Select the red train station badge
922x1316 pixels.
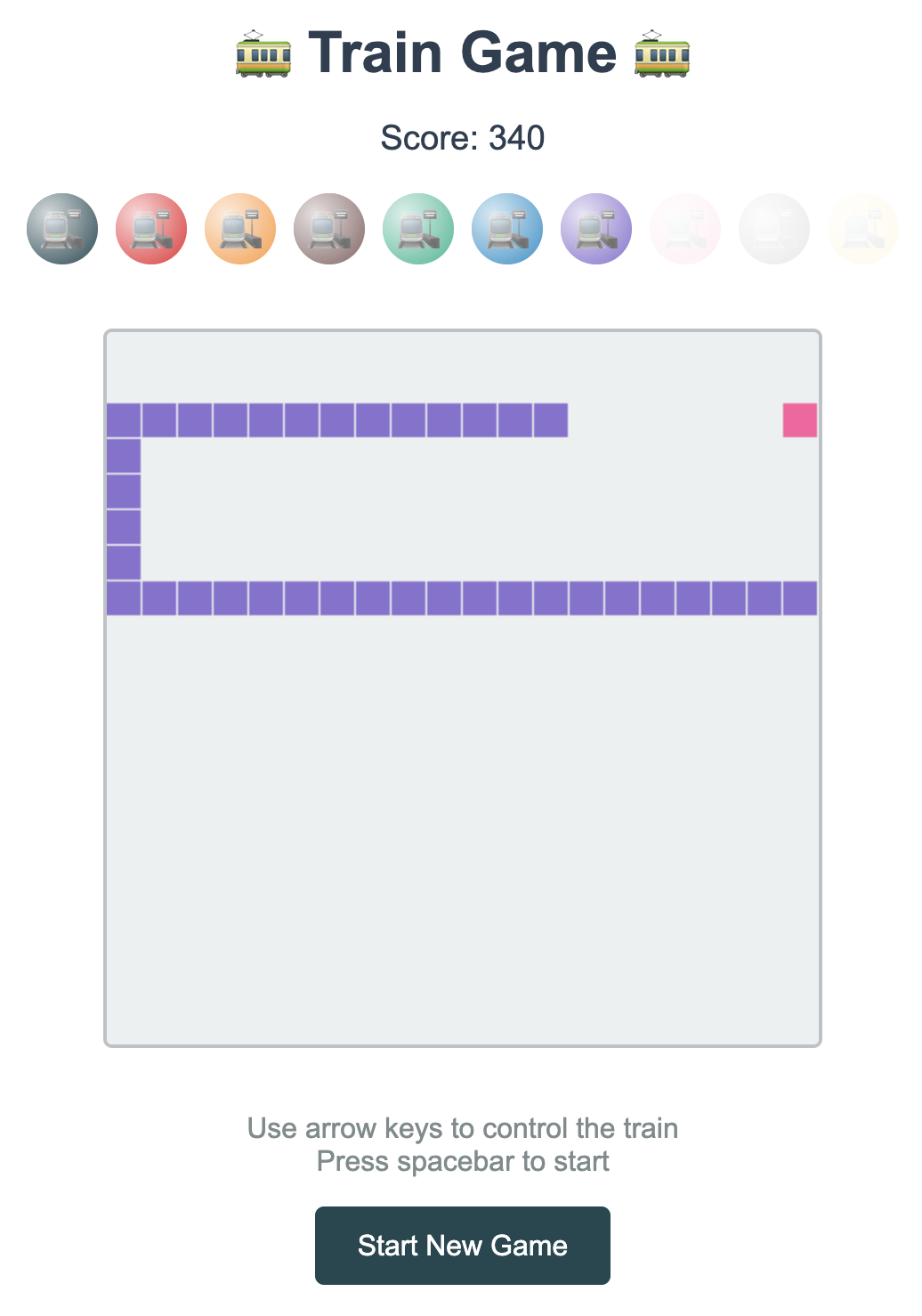(x=151, y=229)
